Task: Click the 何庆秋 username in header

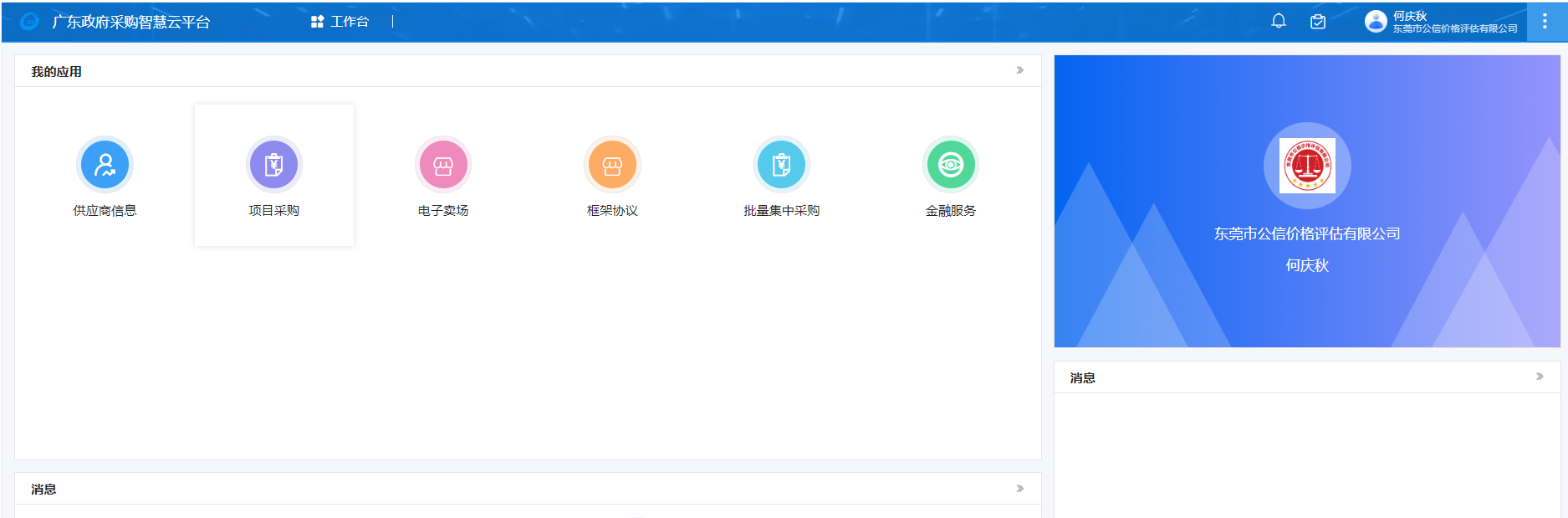Action: (x=1410, y=16)
